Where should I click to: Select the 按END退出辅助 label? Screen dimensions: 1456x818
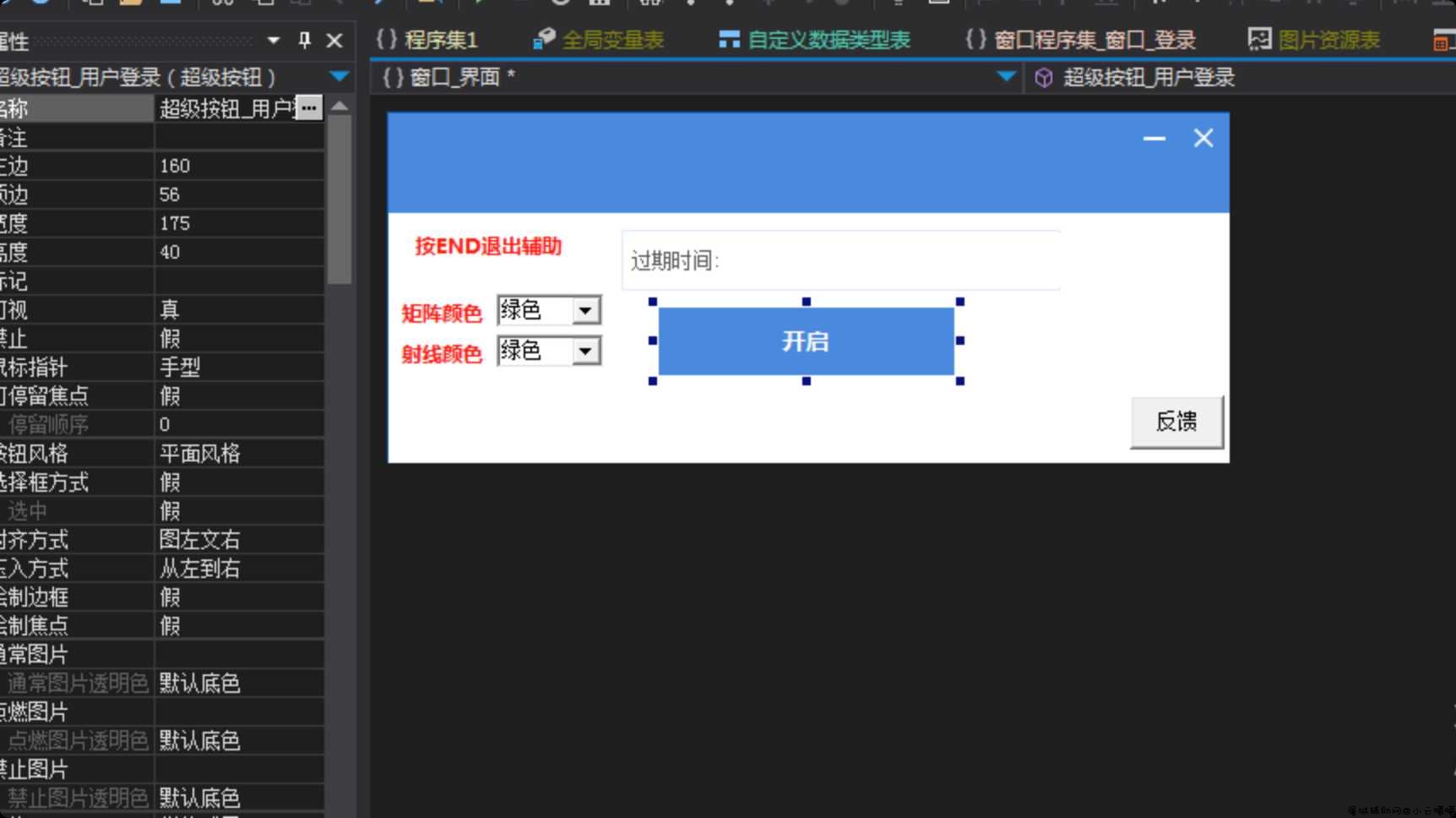click(488, 247)
